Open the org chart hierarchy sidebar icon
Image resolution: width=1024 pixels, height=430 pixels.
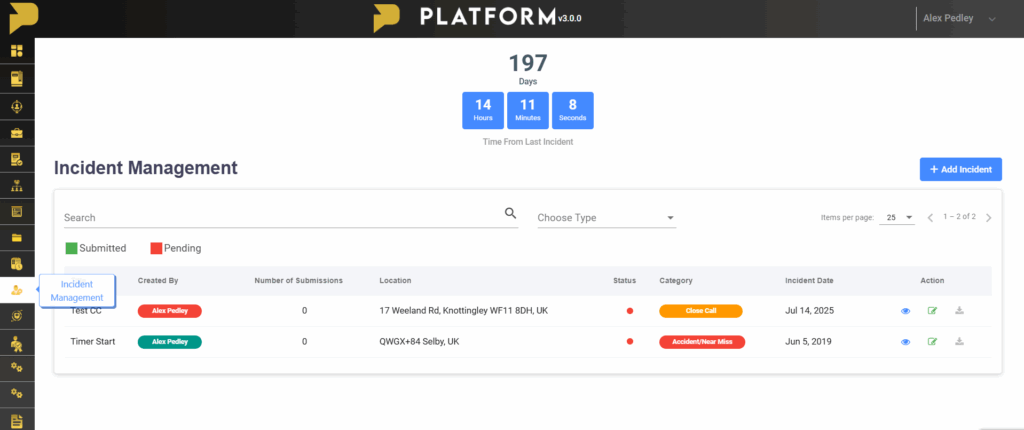click(17, 185)
